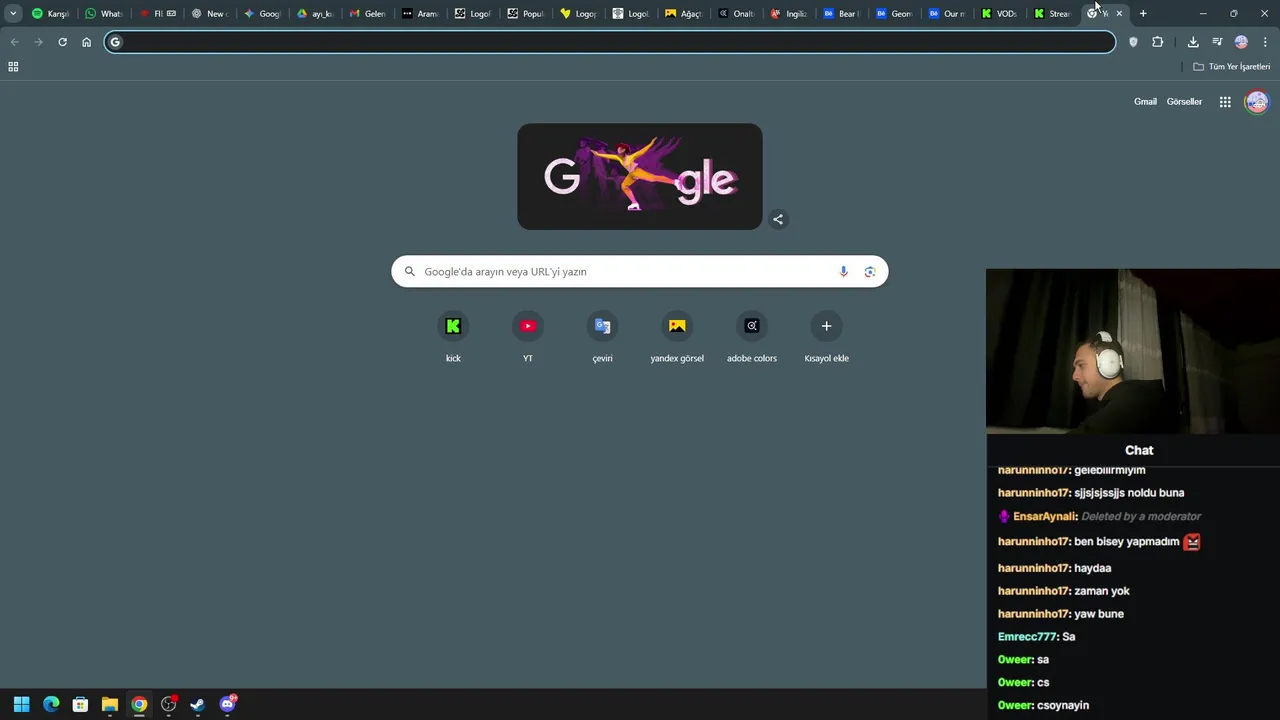Open the Gmail link
This screenshot has height=720, width=1280.
[x=1145, y=102]
